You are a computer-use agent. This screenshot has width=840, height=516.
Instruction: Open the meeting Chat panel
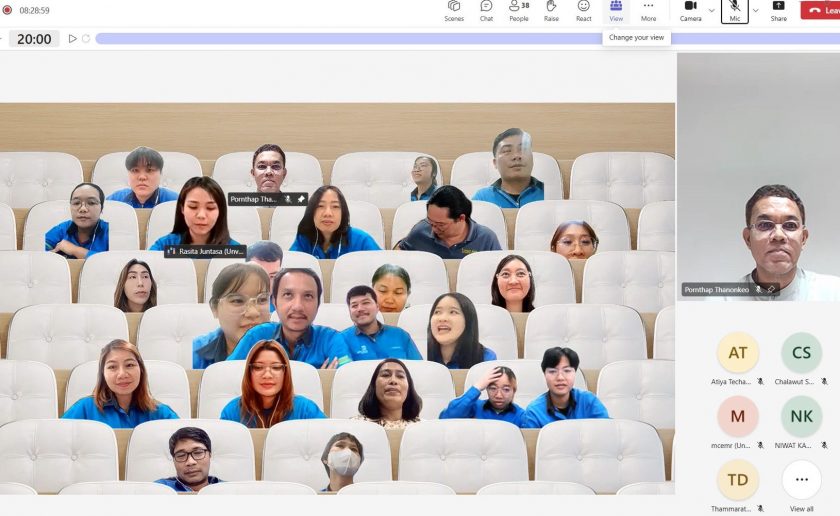[x=486, y=11]
